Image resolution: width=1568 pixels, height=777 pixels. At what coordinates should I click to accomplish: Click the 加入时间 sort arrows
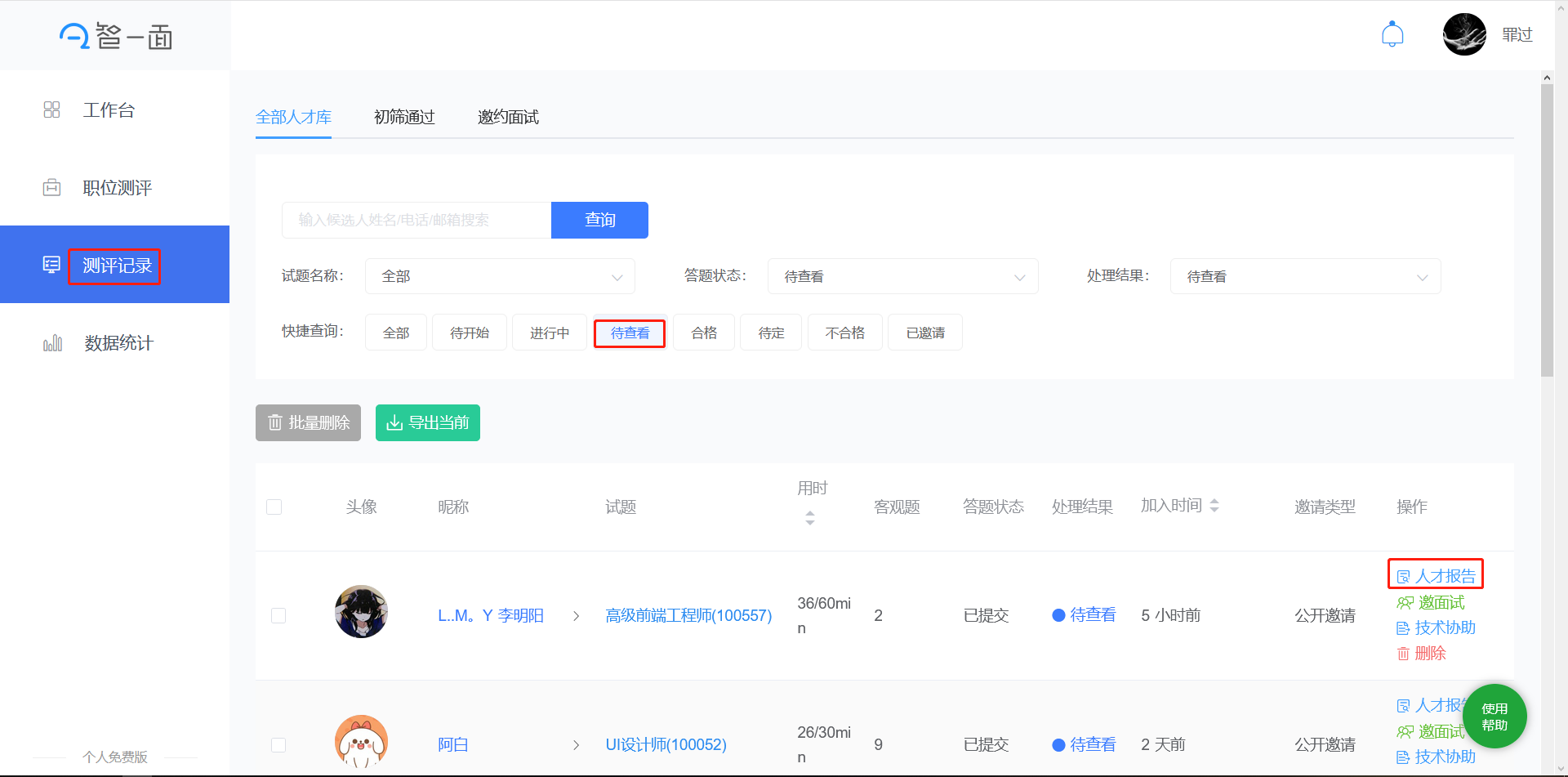pos(1214,506)
